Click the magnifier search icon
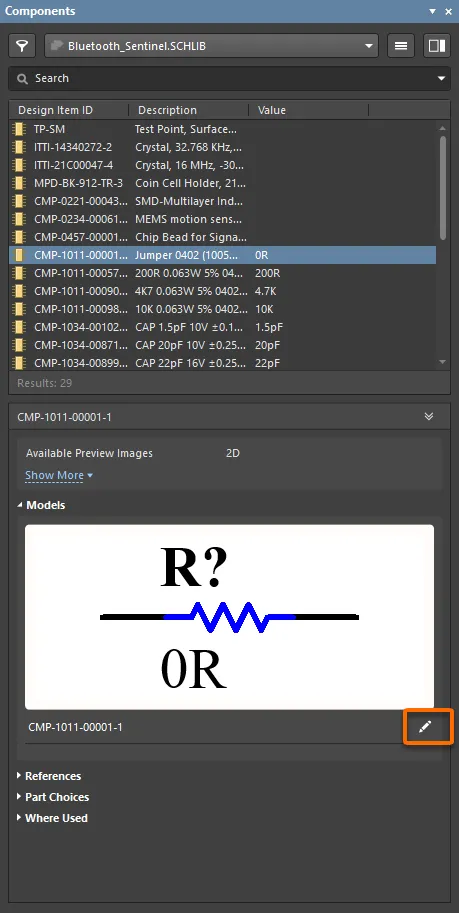The width and height of the screenshot is (459, 913). [x=23, y=79]
